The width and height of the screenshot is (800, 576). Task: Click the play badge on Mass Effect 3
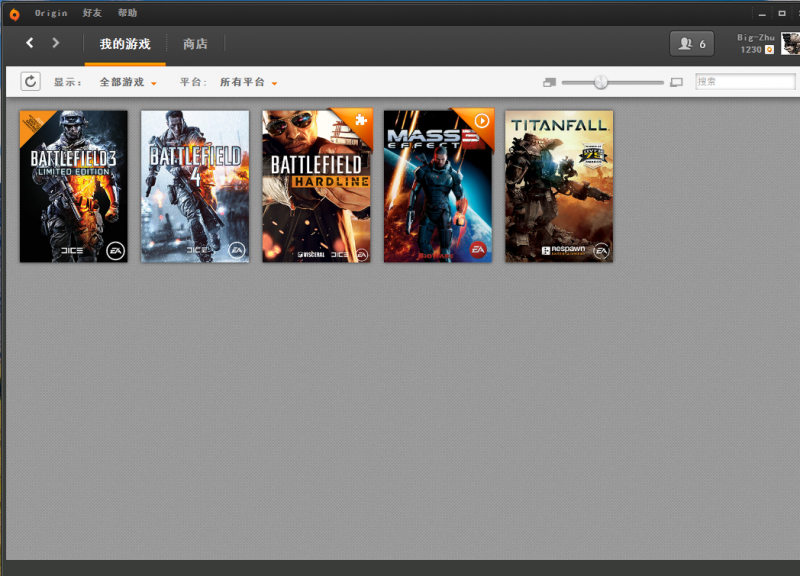point(482,121)
